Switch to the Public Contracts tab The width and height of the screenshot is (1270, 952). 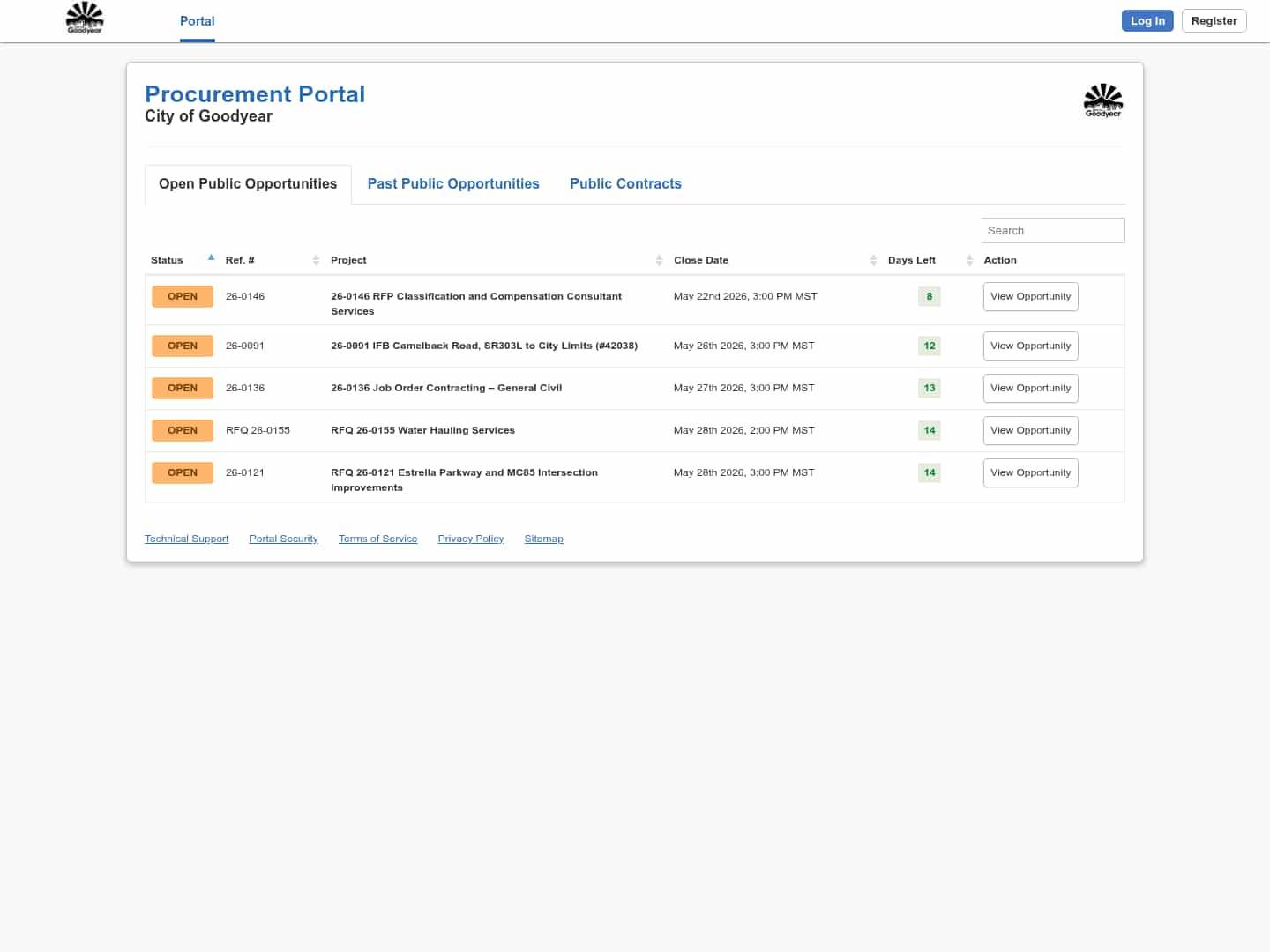click(x=625, y=184)
